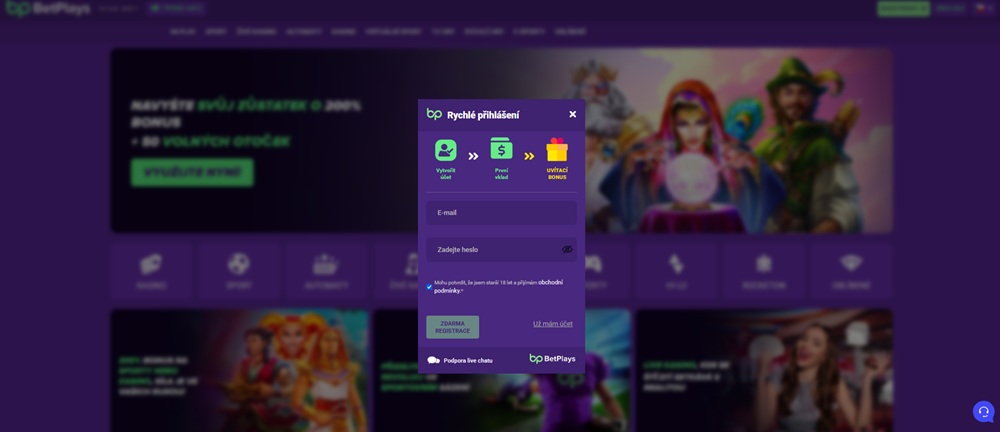The height and width of the screenshot is (432, 1000).
Task: Click the live chat speech bubbles icon
Action: point(434,361)
